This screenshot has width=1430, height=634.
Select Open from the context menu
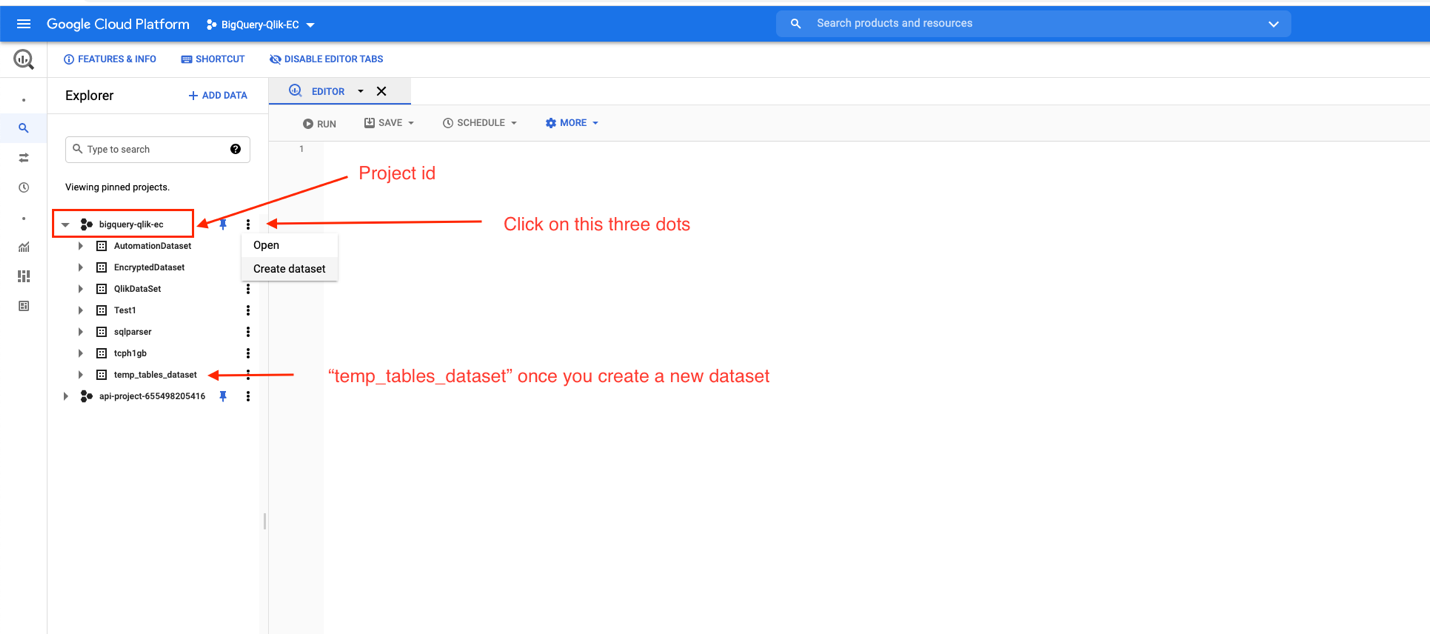(289, 245)
